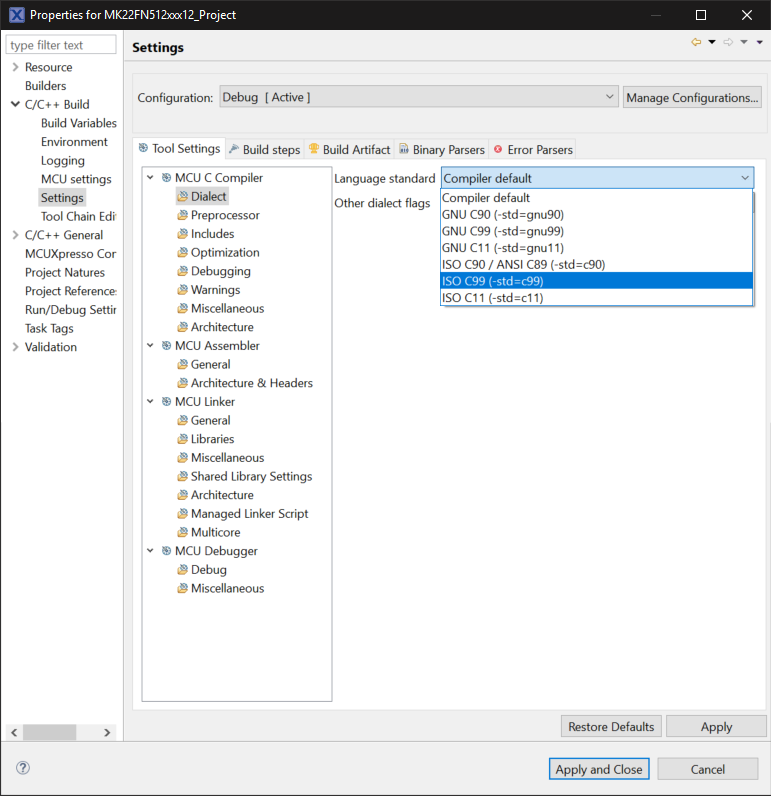The width and height of the screenshot is (771, 796).
Task: Expand the C/C++ General node
Action: 15,235
